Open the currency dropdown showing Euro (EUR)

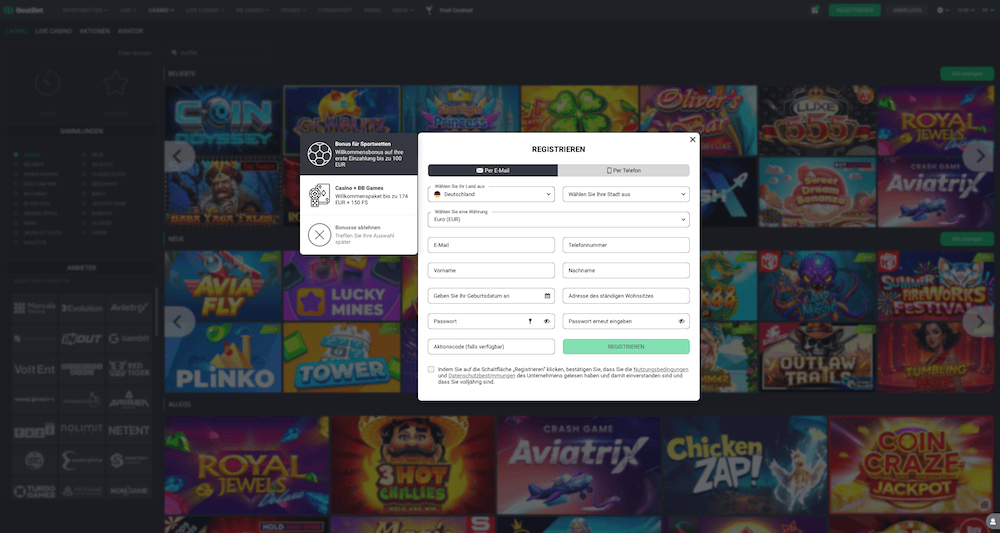pos(559,219)
